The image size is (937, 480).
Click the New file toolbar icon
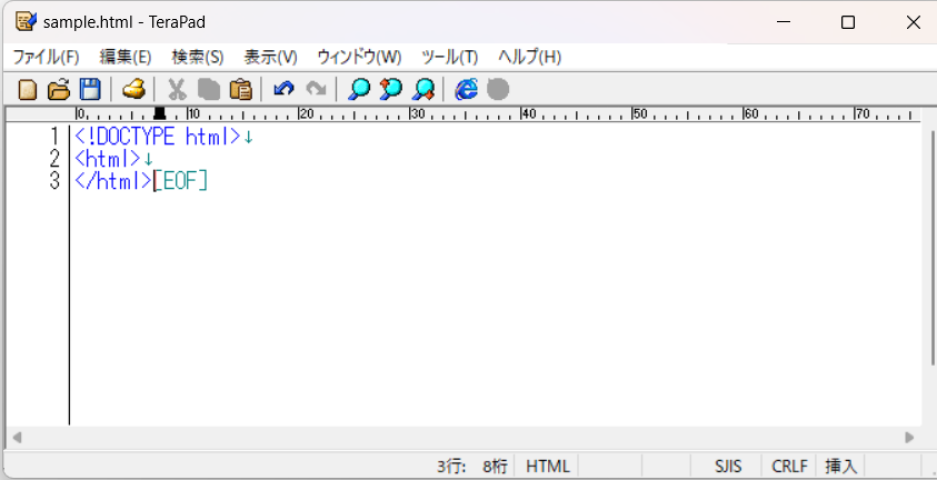(27, 90)
